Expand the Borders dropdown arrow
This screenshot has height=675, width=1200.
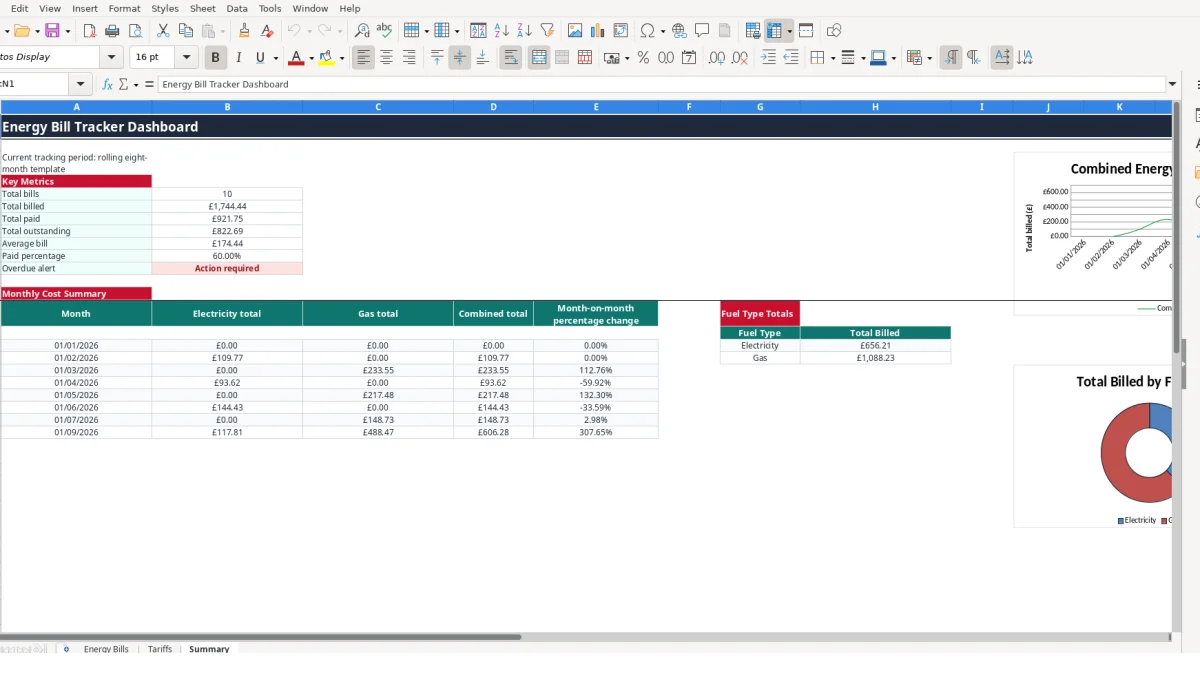pos(832,58)
